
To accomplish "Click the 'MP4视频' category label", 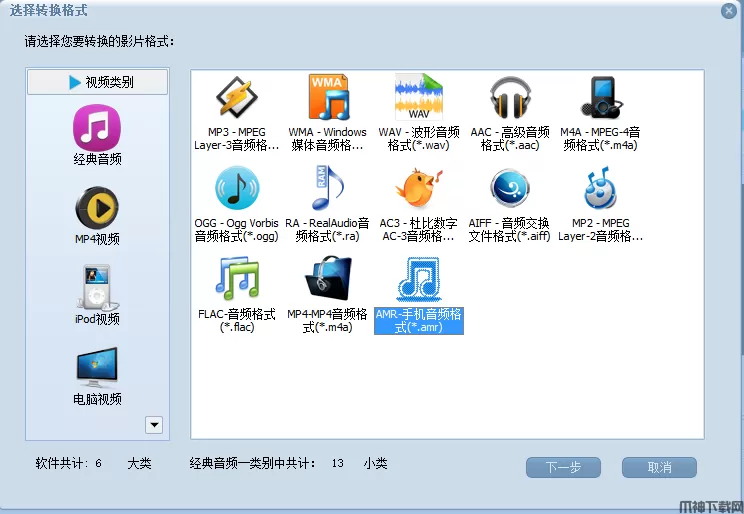I will coord(97,239).
